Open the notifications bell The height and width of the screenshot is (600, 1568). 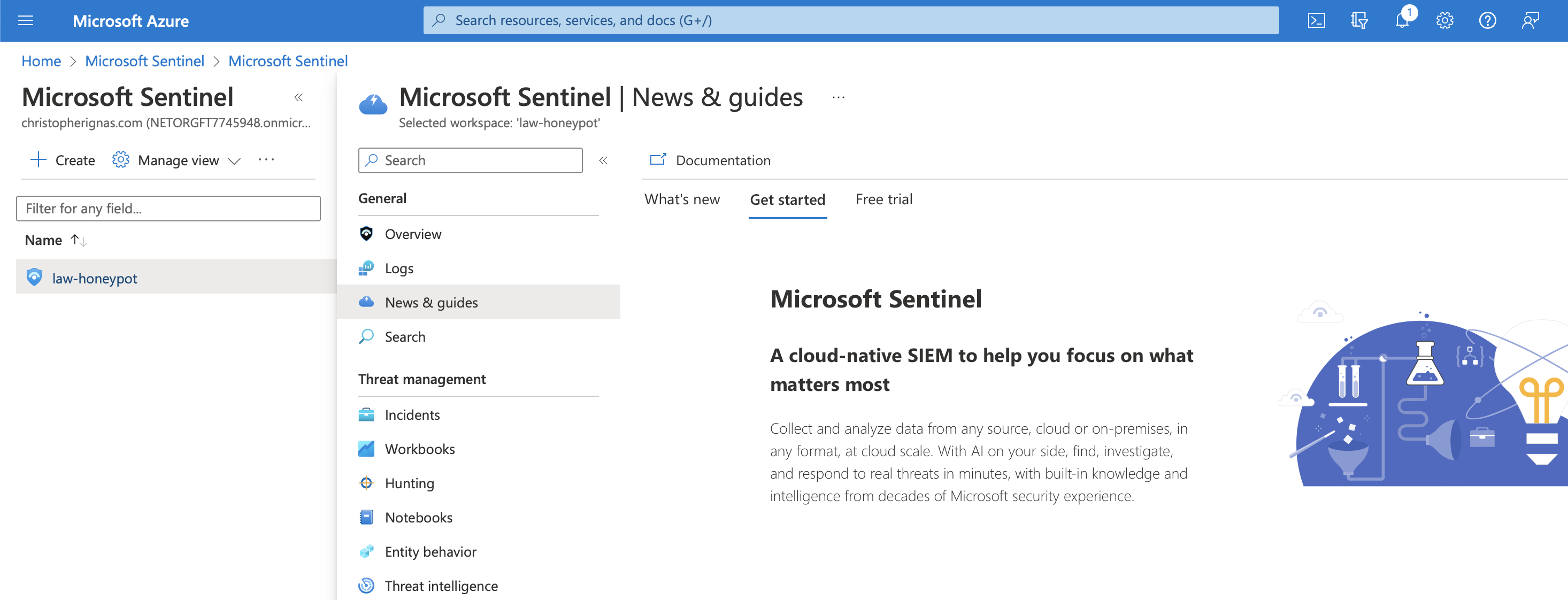click(1402, 21)
